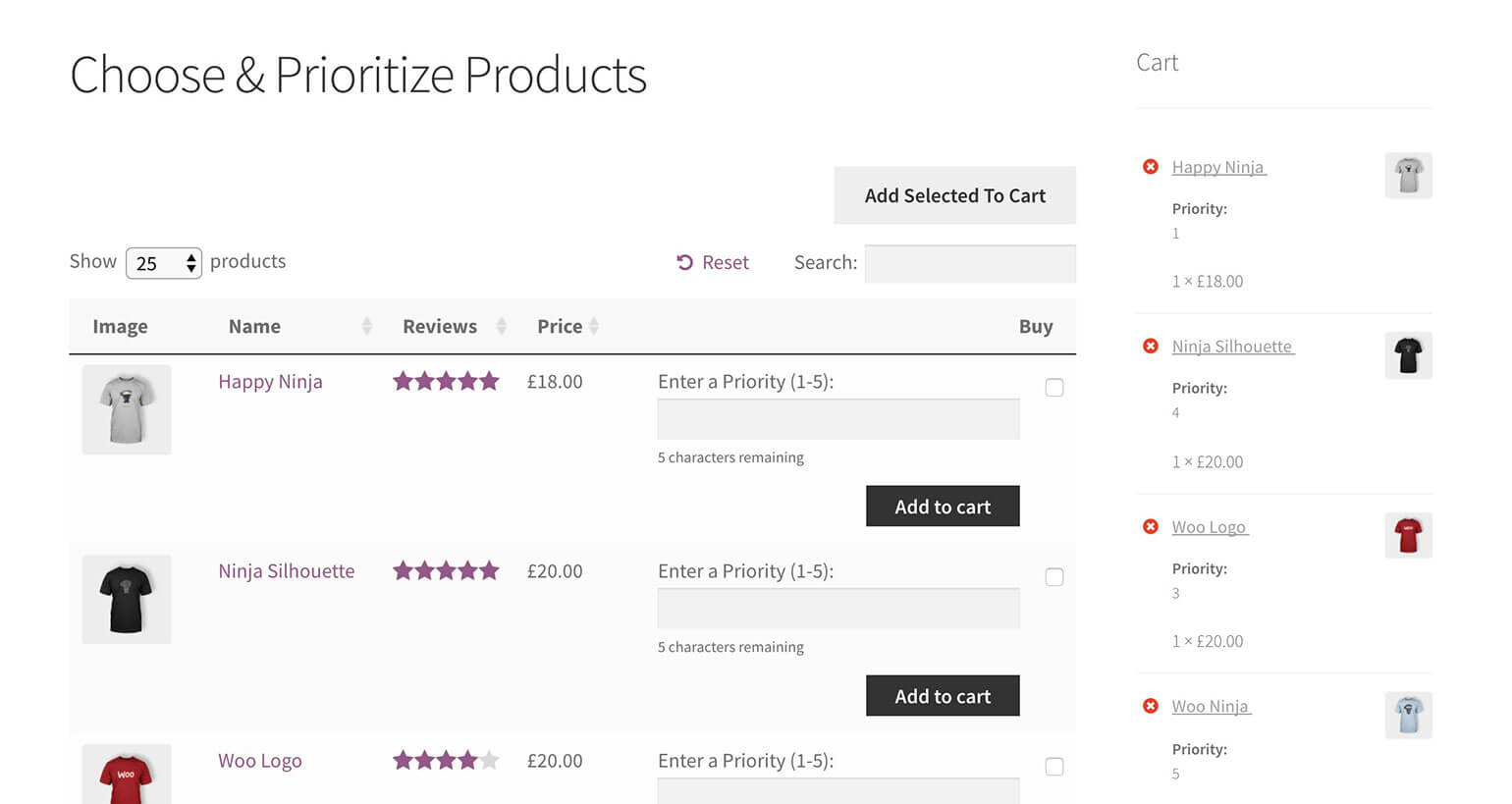Open the Happy Ninja cart thumbnail
1512x804 pixels.
pyautogui.click(x=1408, y=176)
